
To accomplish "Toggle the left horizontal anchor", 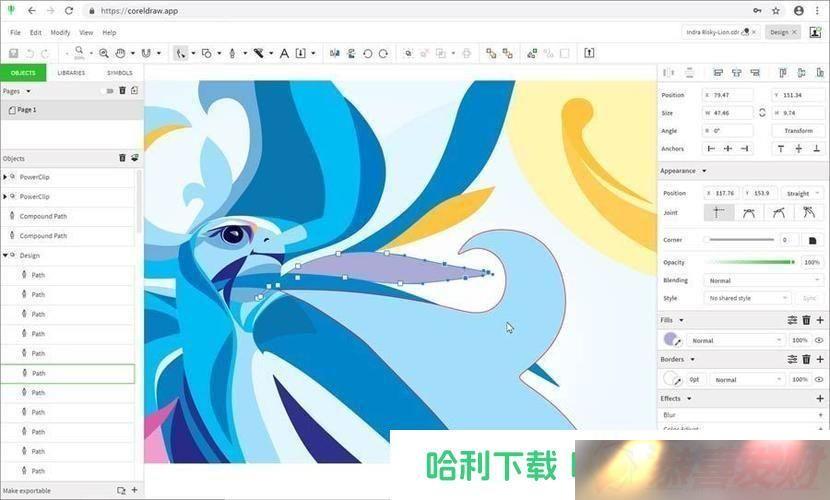I will point(711,149).
